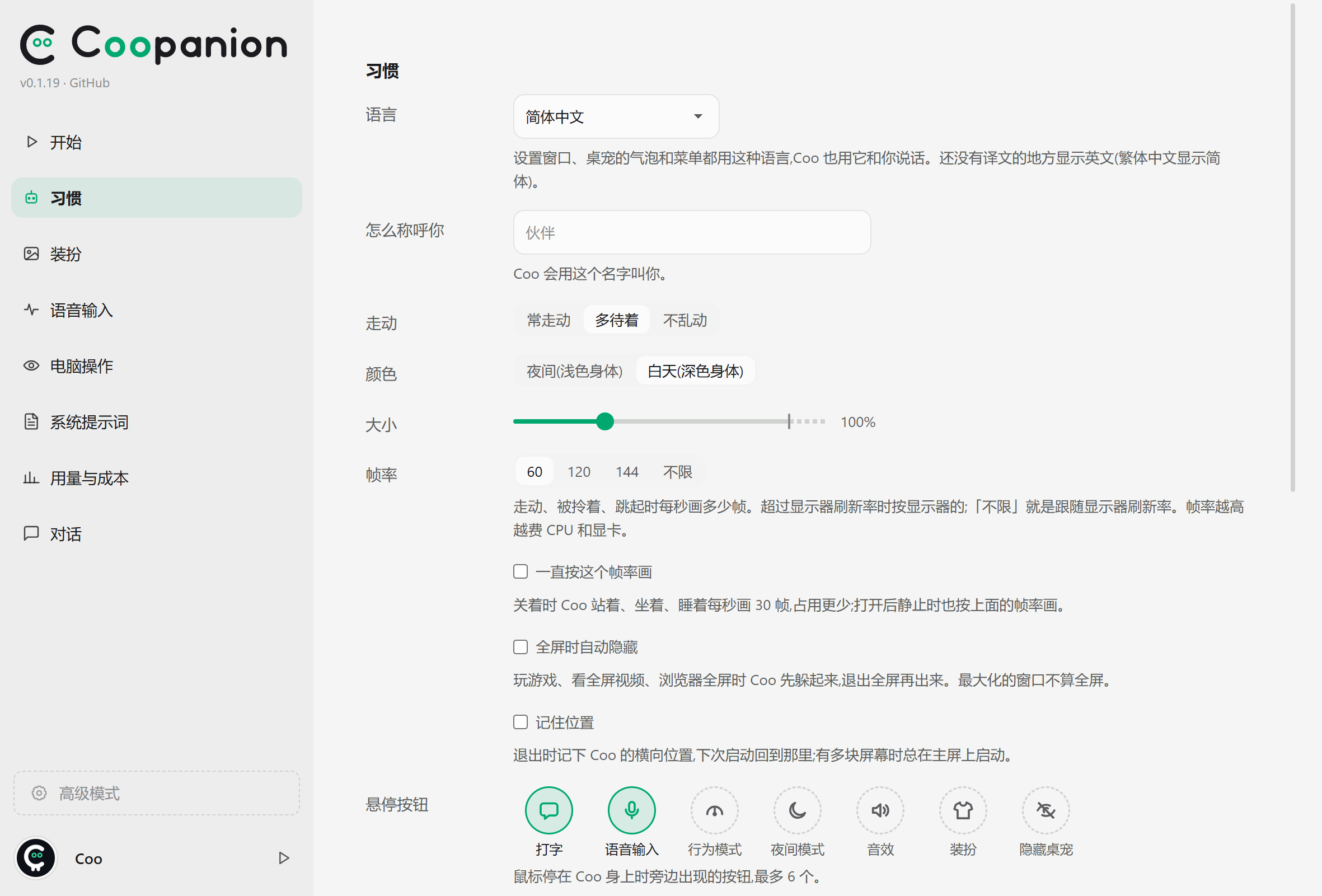
Task: Enable the 夜间模式 moon hover button
Action: 797,810
